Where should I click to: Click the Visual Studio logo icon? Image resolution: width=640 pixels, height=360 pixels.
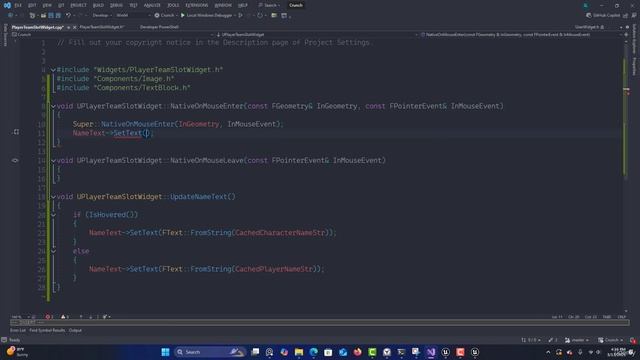click(x=7, y=5)
